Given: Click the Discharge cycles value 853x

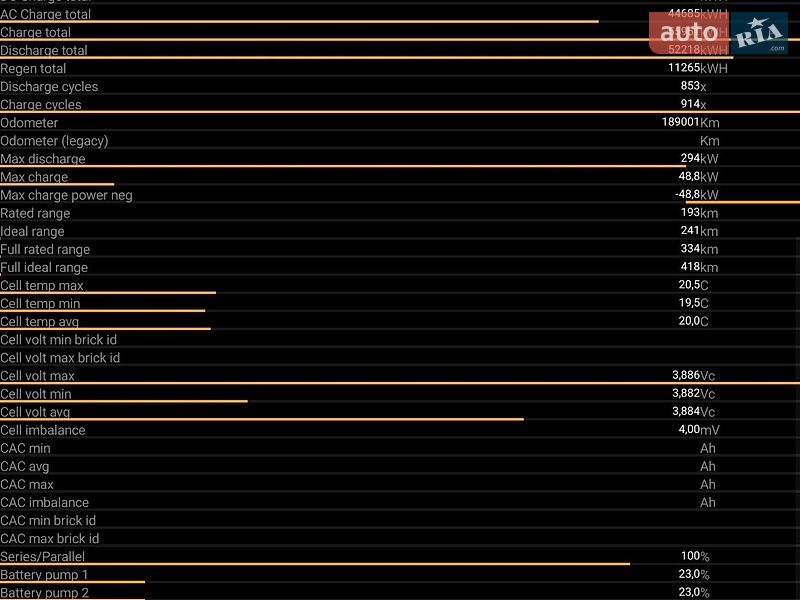Looking at the screenshot, I should [693, 86].
